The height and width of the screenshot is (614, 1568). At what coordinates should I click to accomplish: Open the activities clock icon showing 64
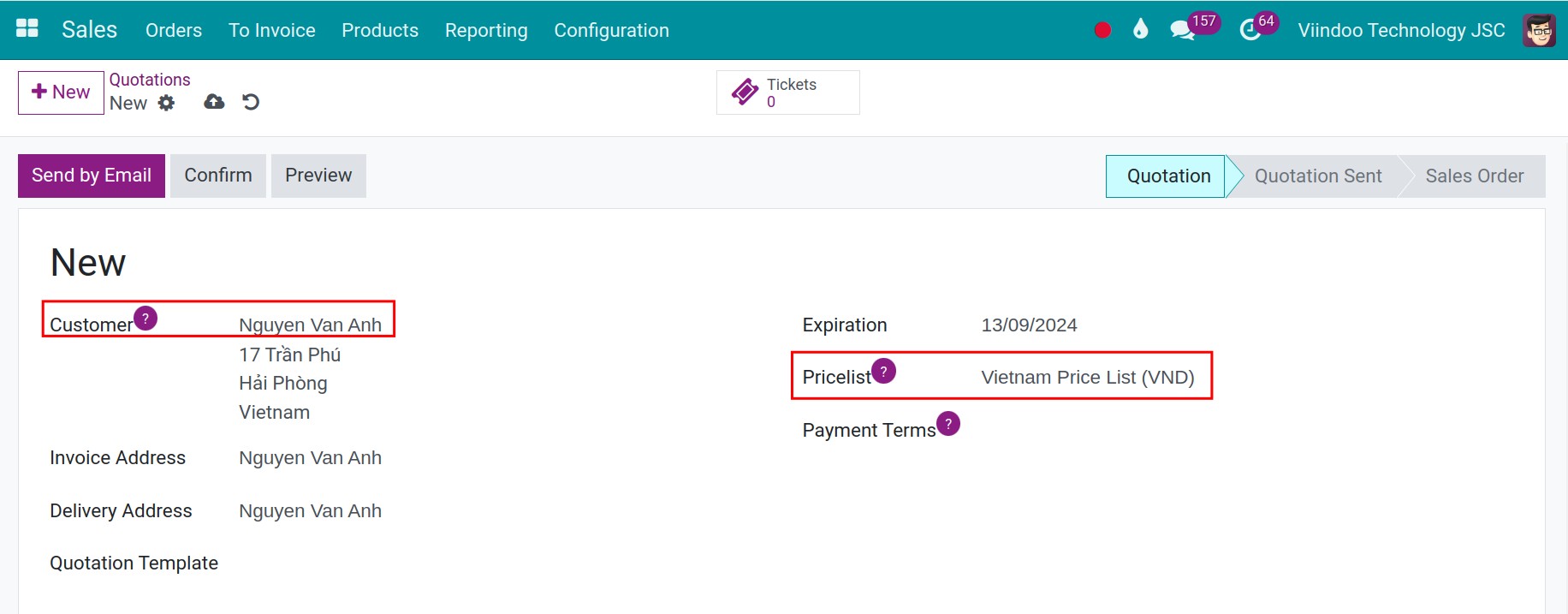click(1250, 31)
